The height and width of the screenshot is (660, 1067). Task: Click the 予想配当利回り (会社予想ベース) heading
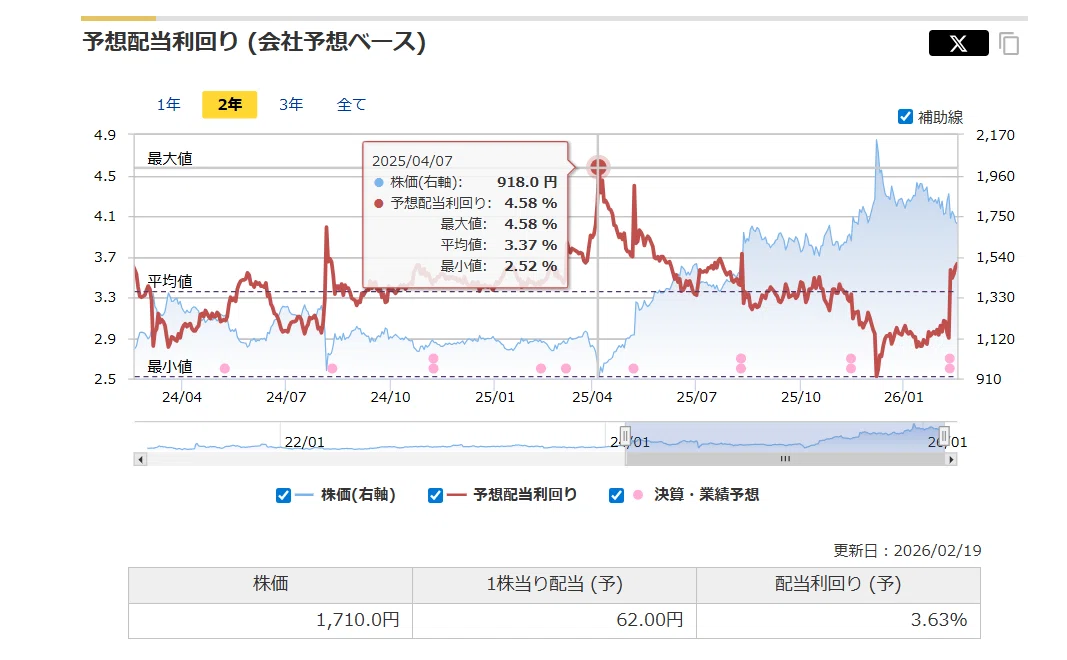[255, 42]
